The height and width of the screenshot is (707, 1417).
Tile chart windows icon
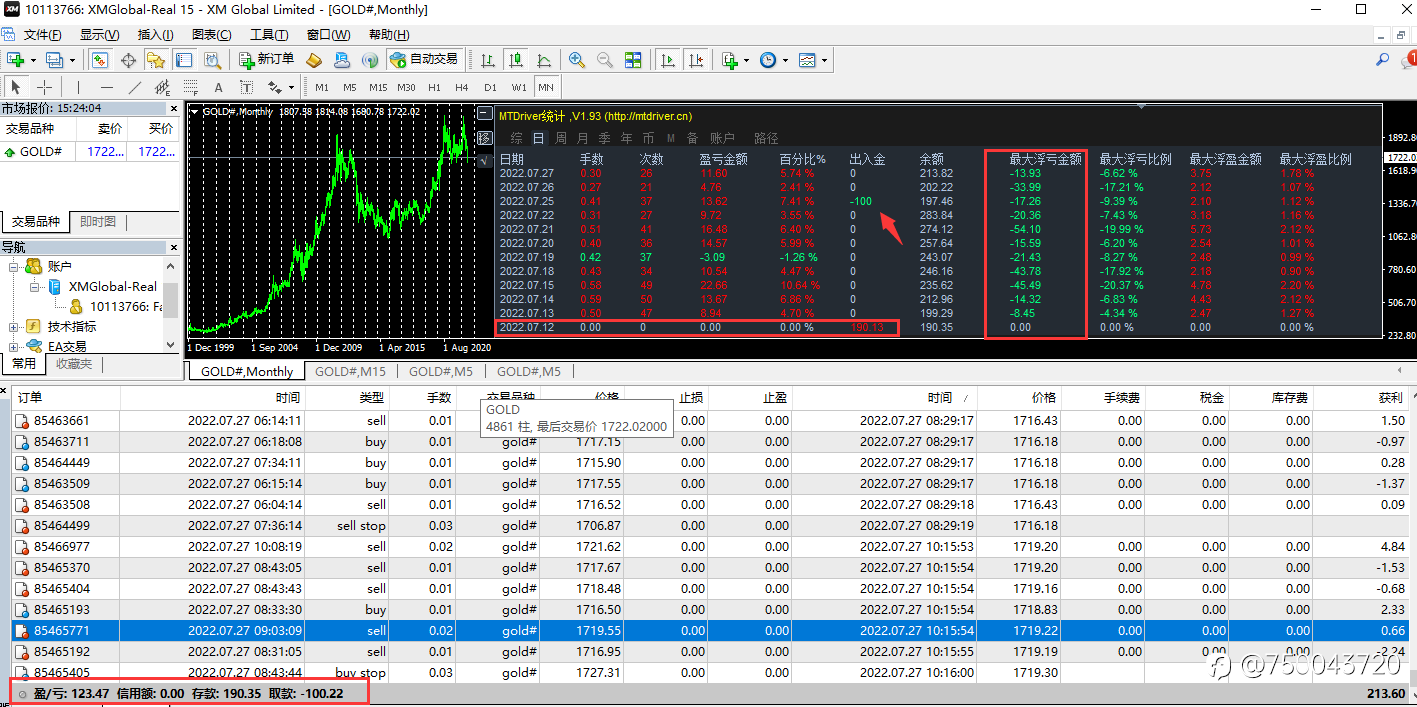(633, 60)
